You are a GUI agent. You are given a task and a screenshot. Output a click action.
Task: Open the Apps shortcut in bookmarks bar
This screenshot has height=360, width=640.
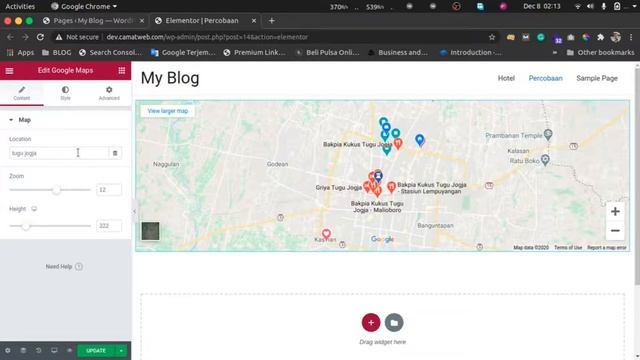(x=20, y=52)
